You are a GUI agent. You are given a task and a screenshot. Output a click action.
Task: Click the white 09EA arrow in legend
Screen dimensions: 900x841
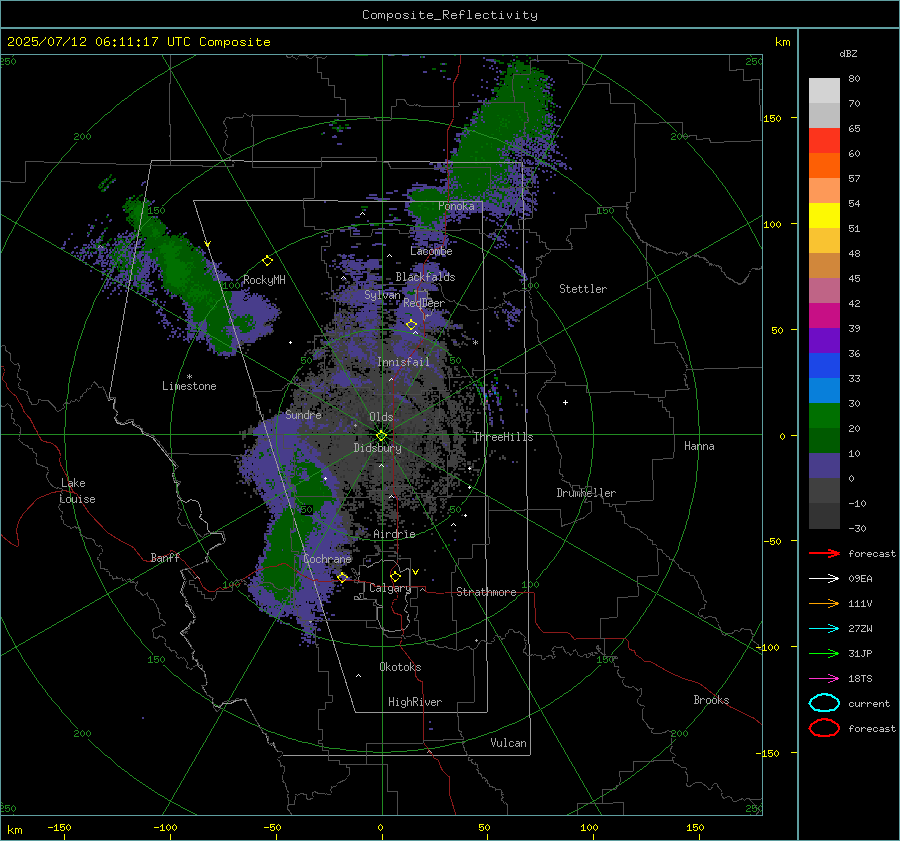point(824,579)
